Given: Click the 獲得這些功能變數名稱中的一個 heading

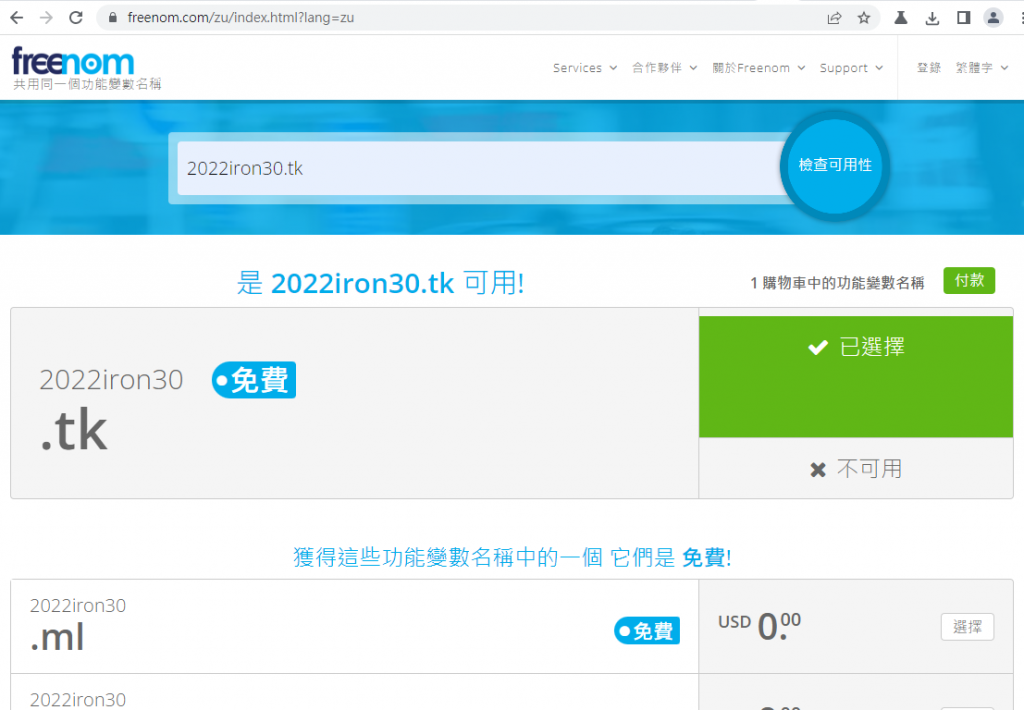Looking at the screenshot, I should tap(447, 557).
